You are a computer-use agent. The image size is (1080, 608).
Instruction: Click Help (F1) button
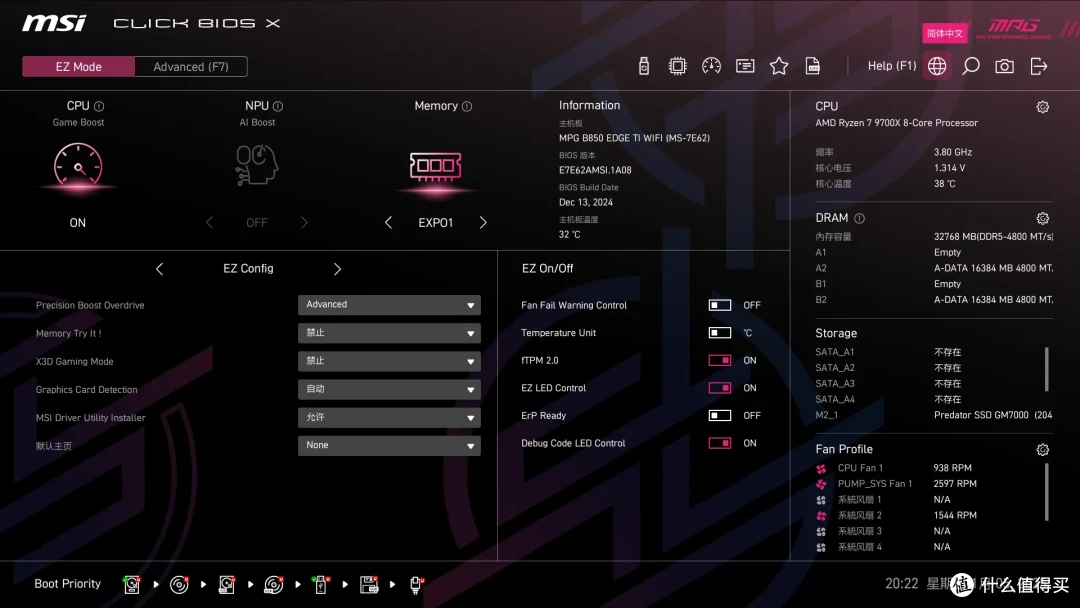click(892, 66)
